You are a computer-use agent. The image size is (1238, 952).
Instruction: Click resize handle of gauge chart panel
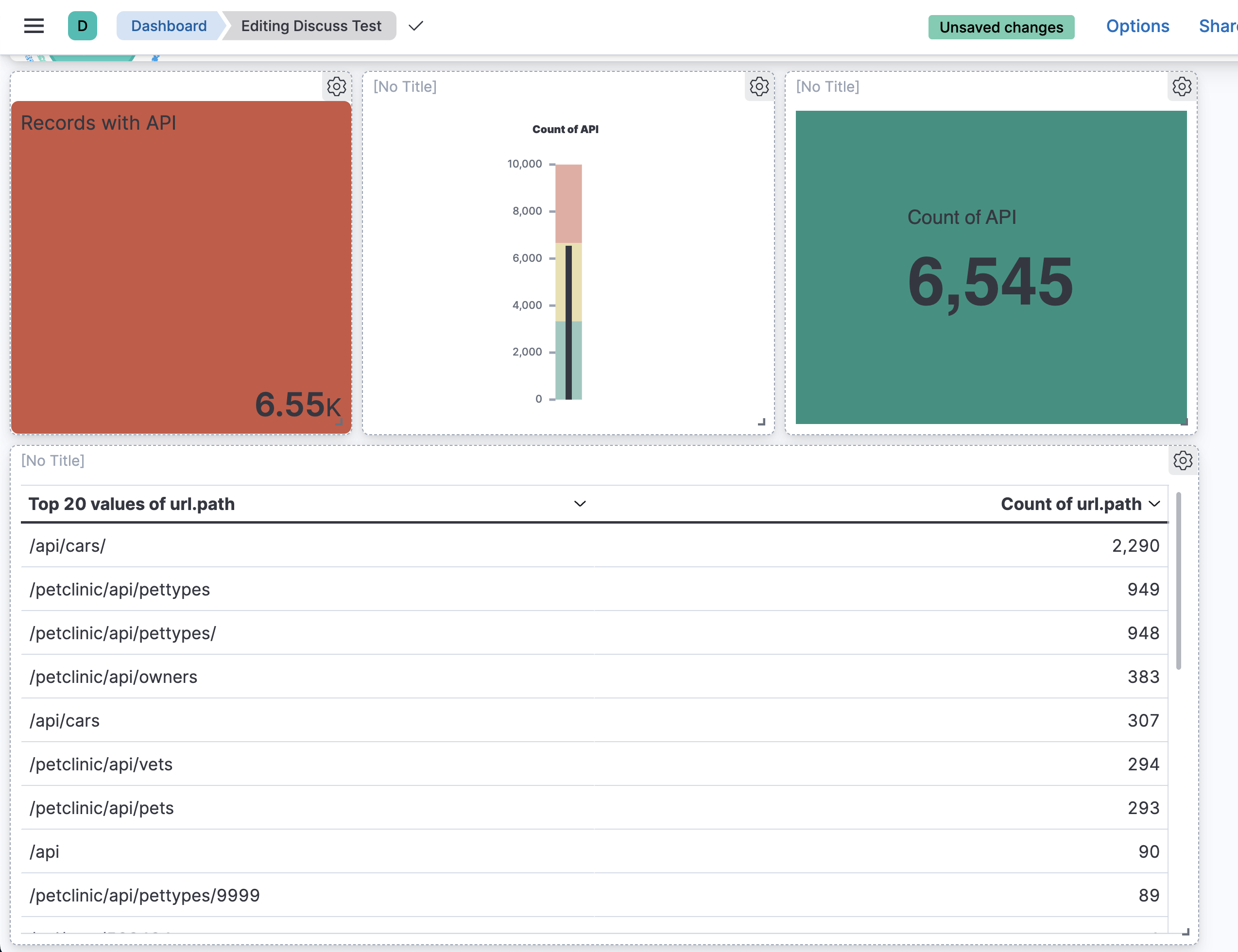(x=762, y=422)
